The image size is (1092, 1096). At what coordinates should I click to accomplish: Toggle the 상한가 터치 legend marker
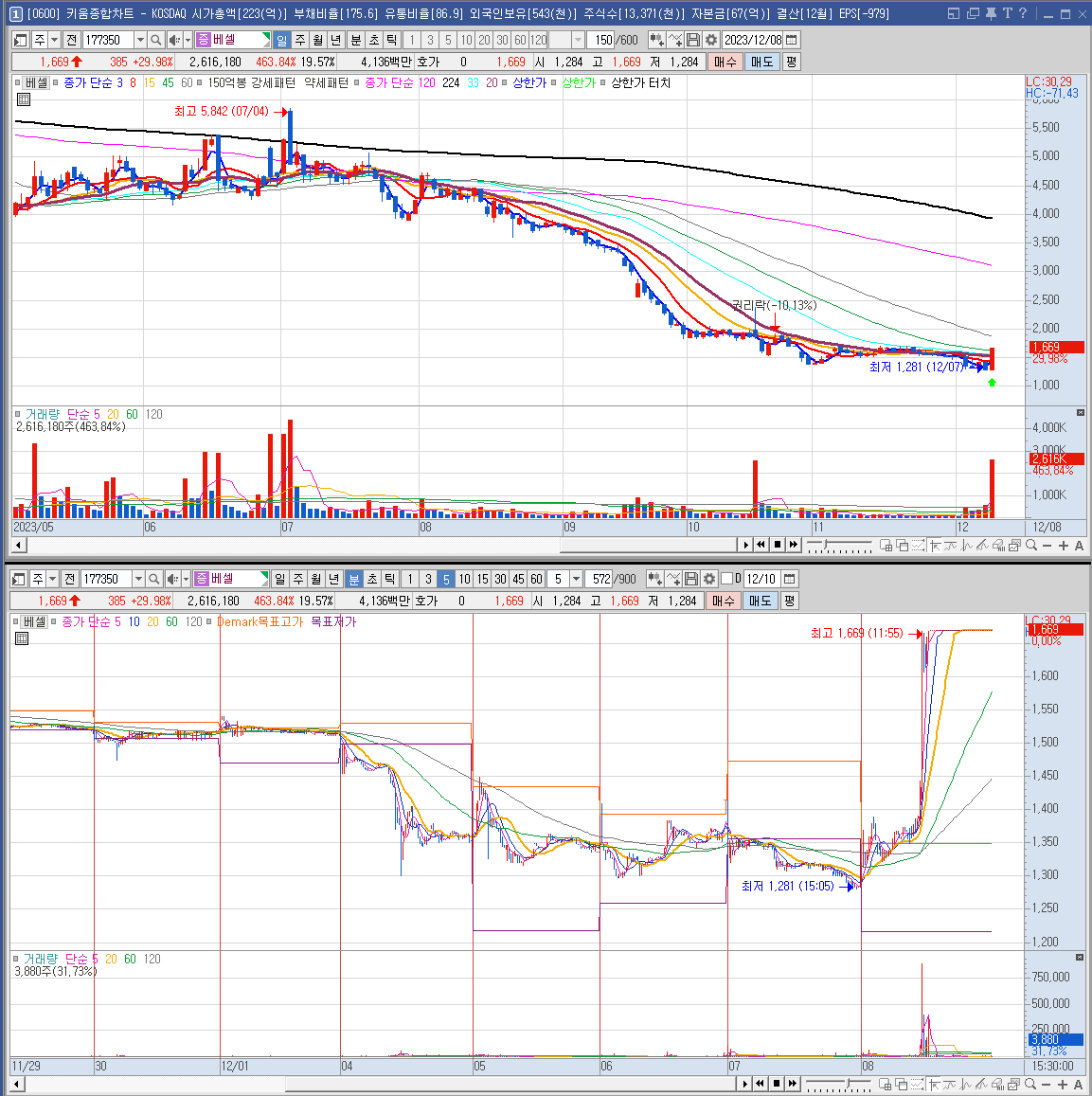click(603, 83)
